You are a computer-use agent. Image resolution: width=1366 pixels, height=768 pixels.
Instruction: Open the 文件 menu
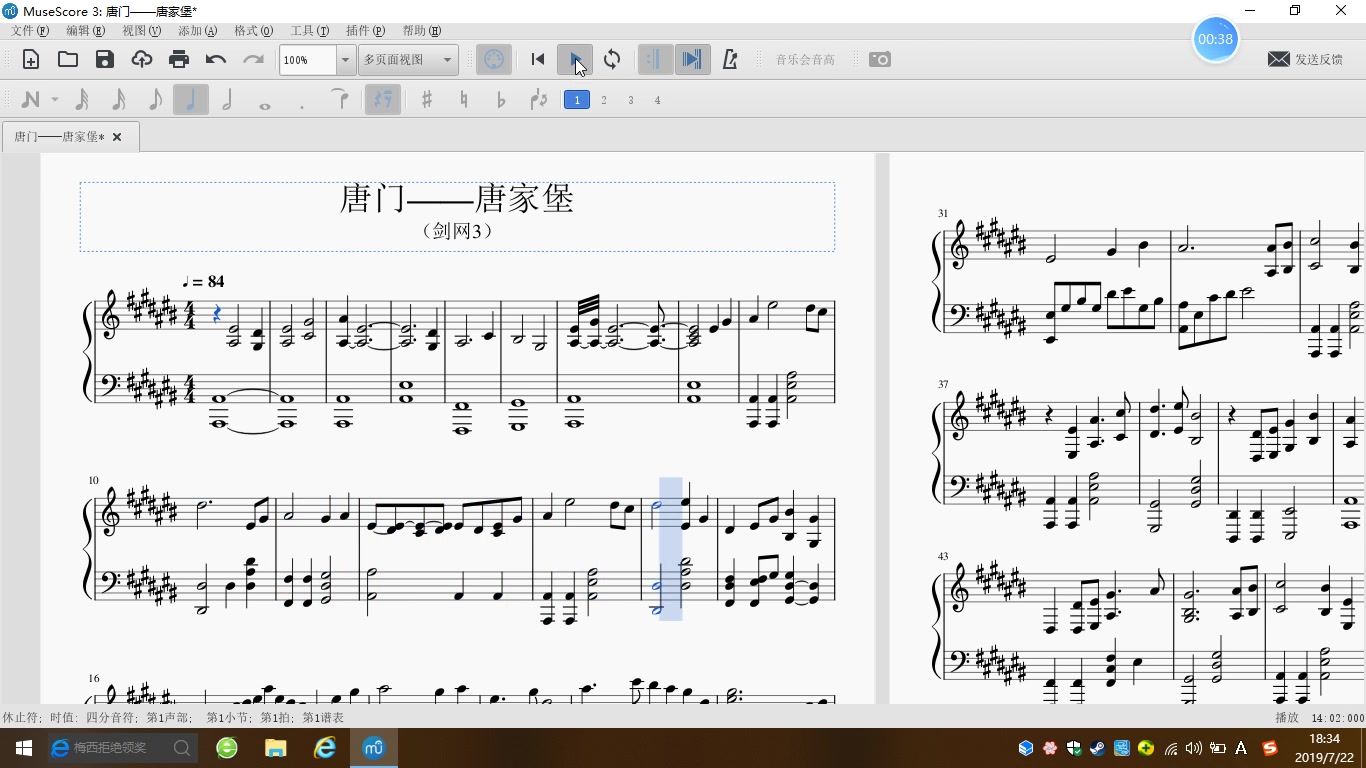tap(29, 31)
